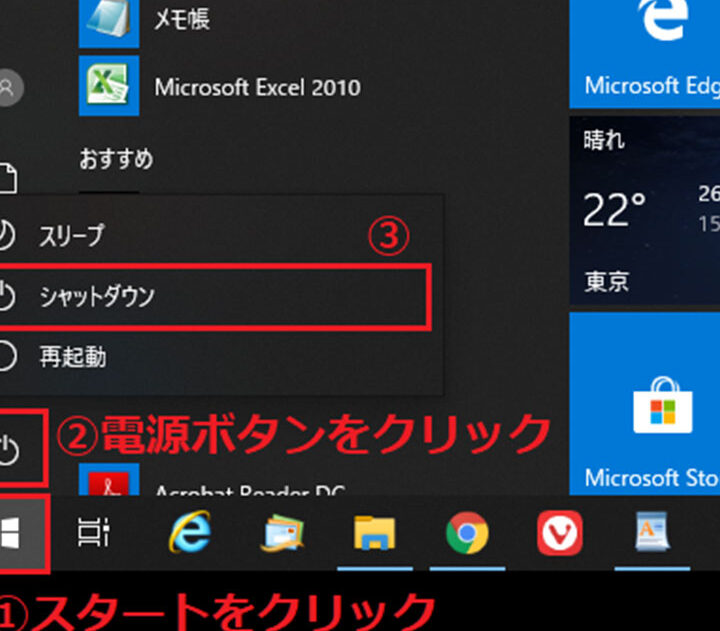The image size is (720, 631).
Task: Select 再起動 (Restart) from the power menu
Action: 72,356
